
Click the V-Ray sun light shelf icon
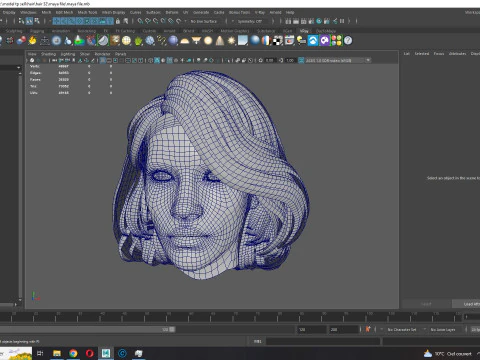[231, 41]
